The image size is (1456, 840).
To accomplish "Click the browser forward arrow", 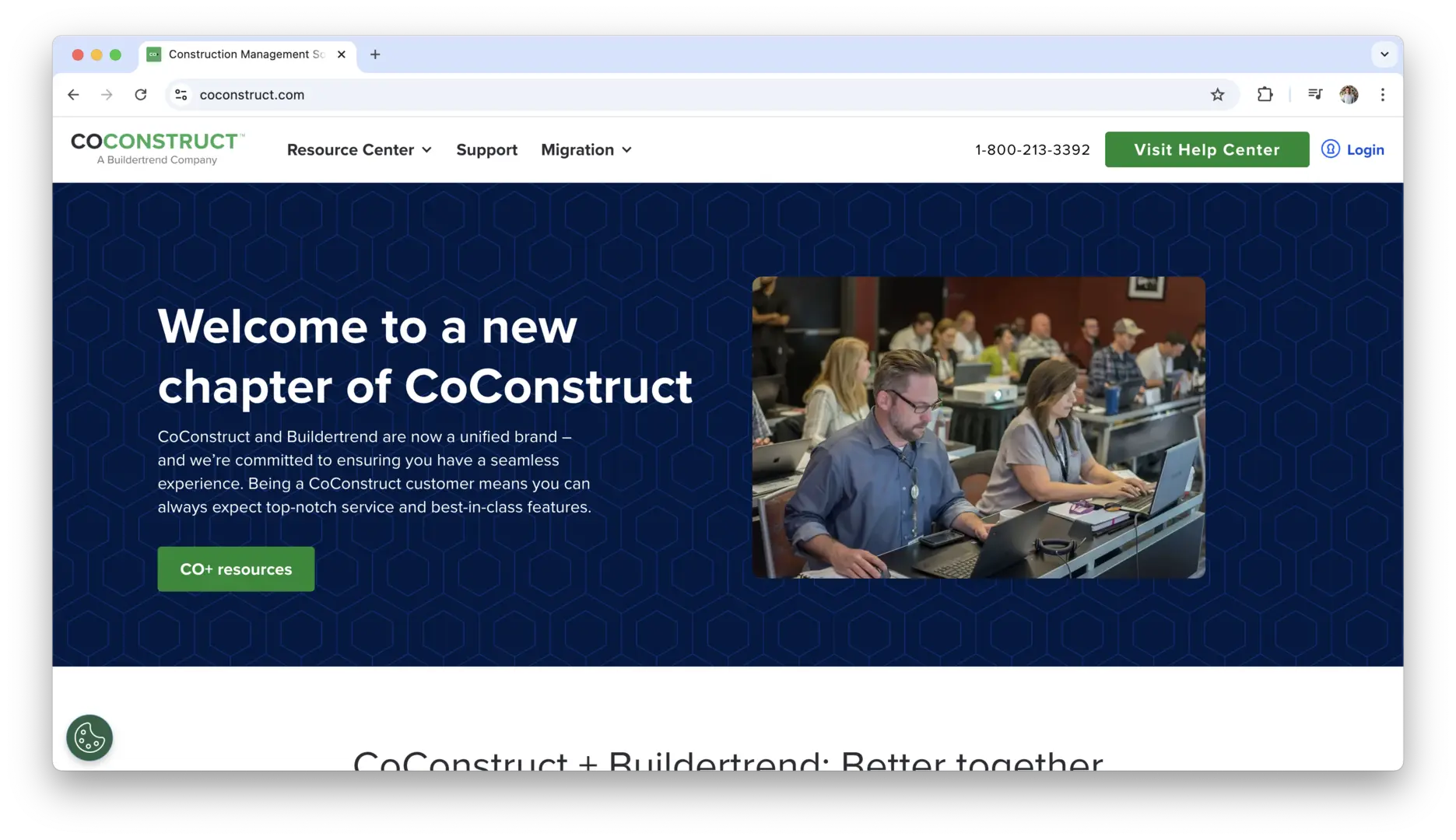I will (x=107, y=95).
